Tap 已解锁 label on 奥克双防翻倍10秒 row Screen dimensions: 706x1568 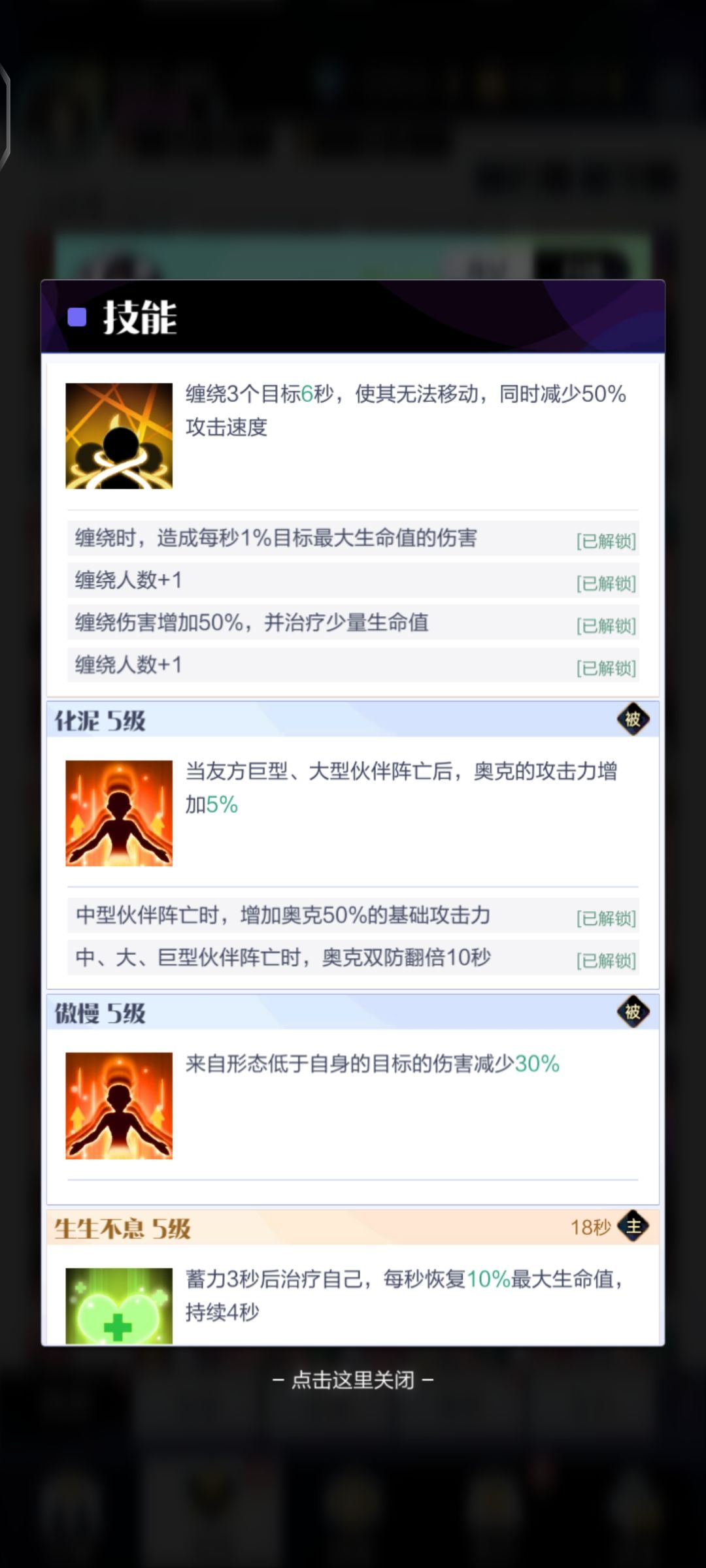click(606, 960)
